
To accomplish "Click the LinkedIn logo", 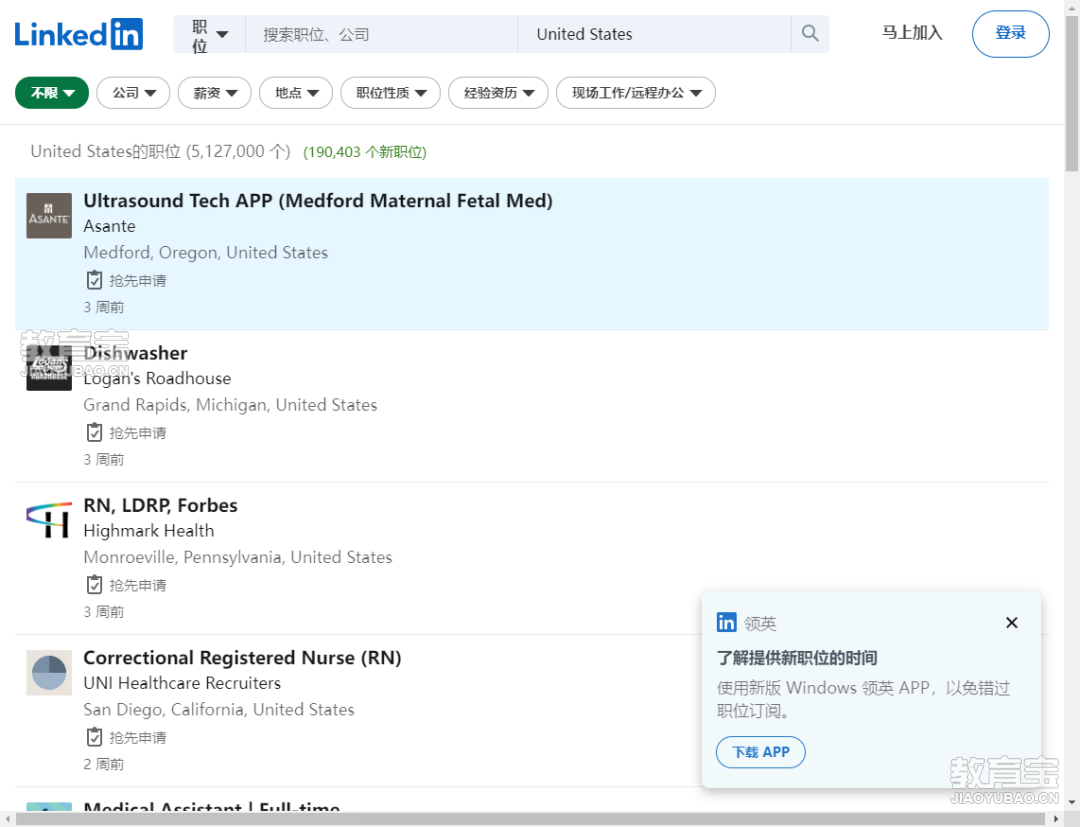I will [79, 34].
